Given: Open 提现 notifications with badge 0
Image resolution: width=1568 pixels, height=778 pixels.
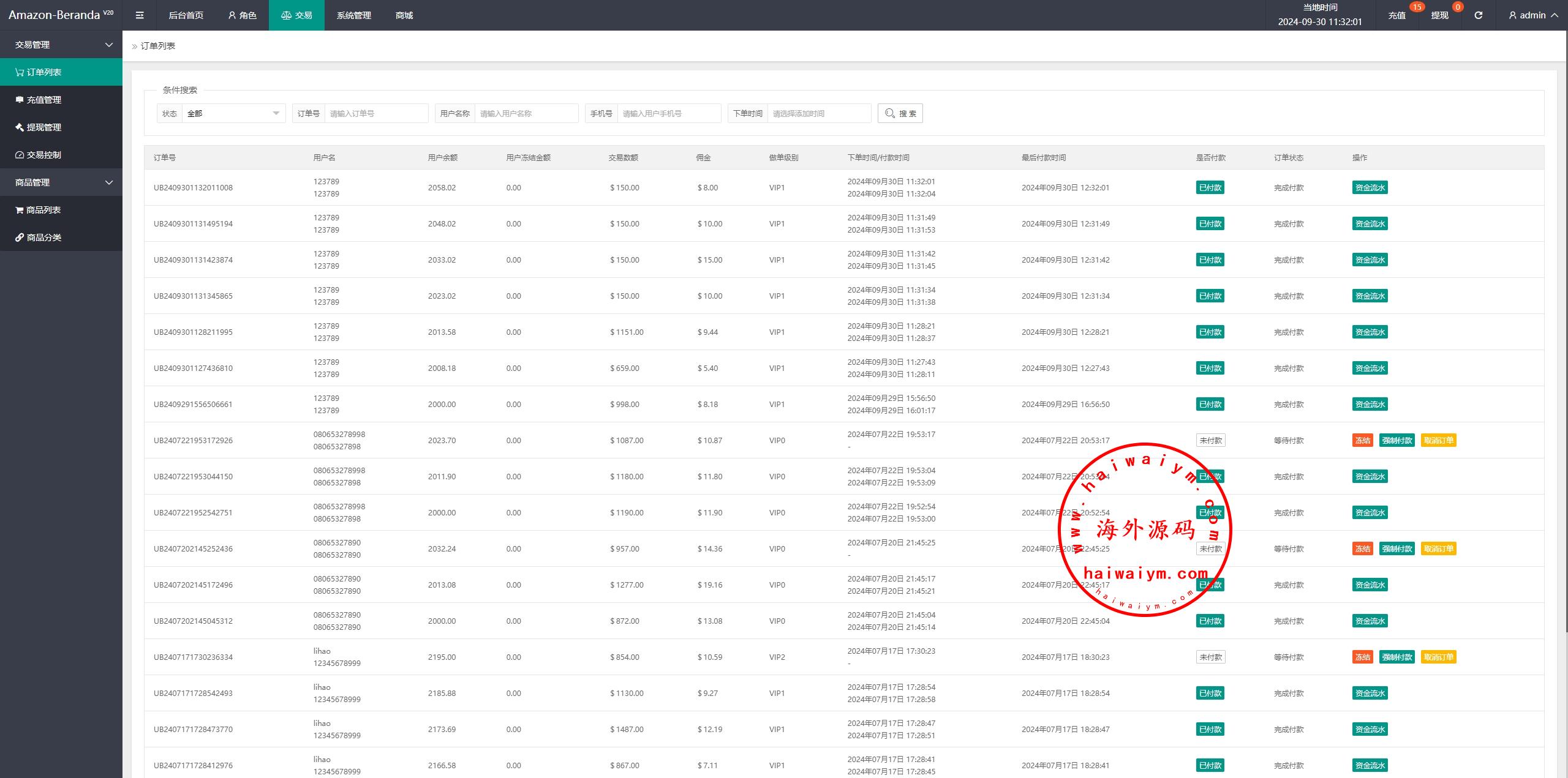Looking at the screenshot, I should [1439, 15].
